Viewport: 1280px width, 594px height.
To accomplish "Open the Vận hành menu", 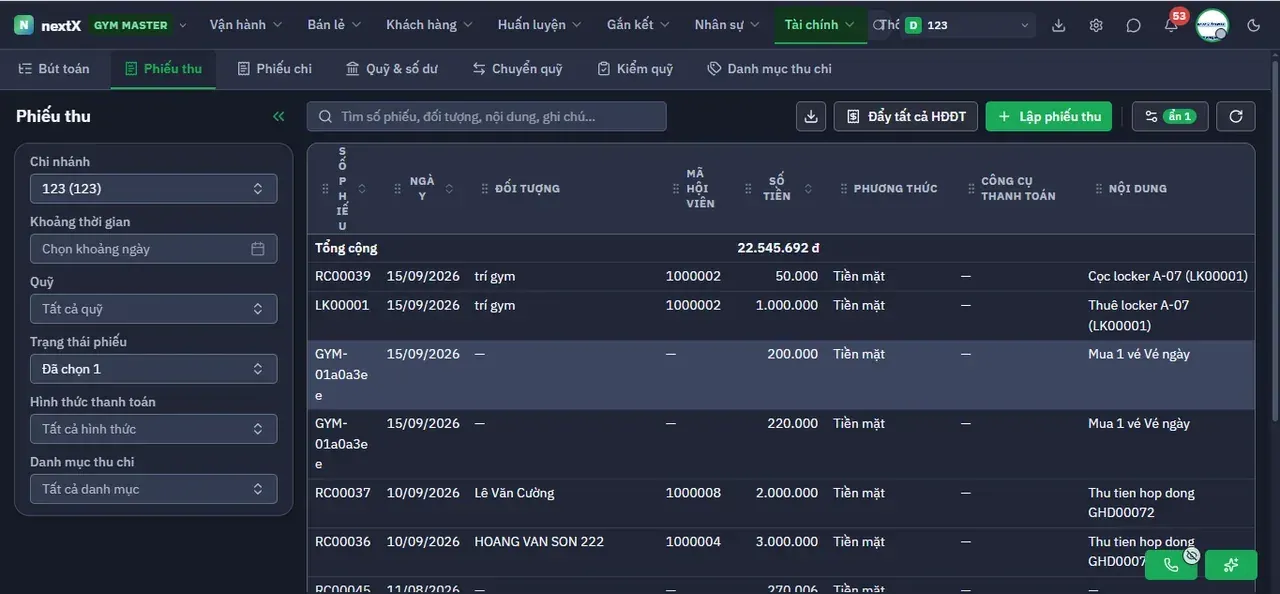I will pos(245,25).
